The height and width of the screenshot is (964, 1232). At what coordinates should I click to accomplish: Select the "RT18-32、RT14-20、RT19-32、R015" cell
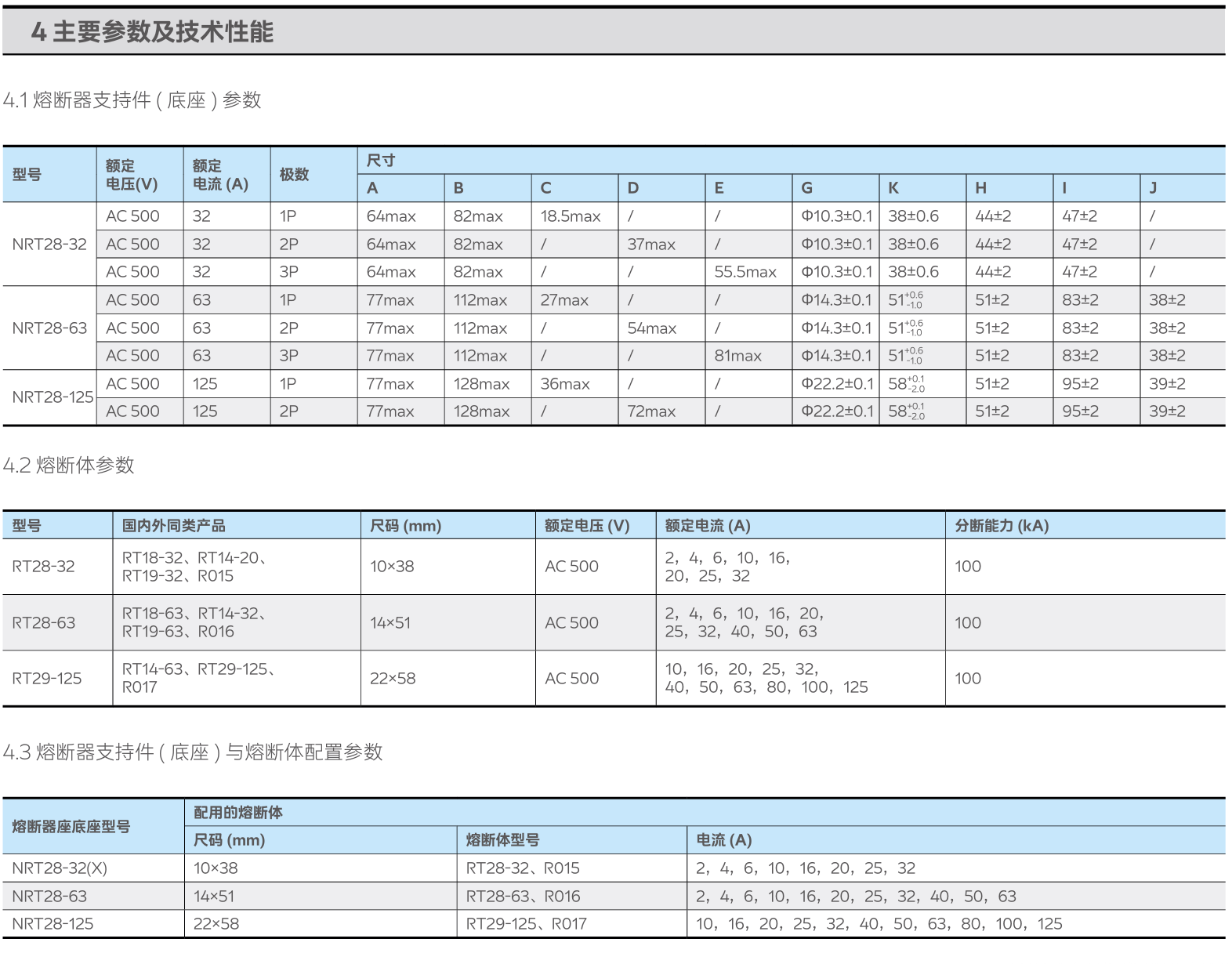coord(194,567)
